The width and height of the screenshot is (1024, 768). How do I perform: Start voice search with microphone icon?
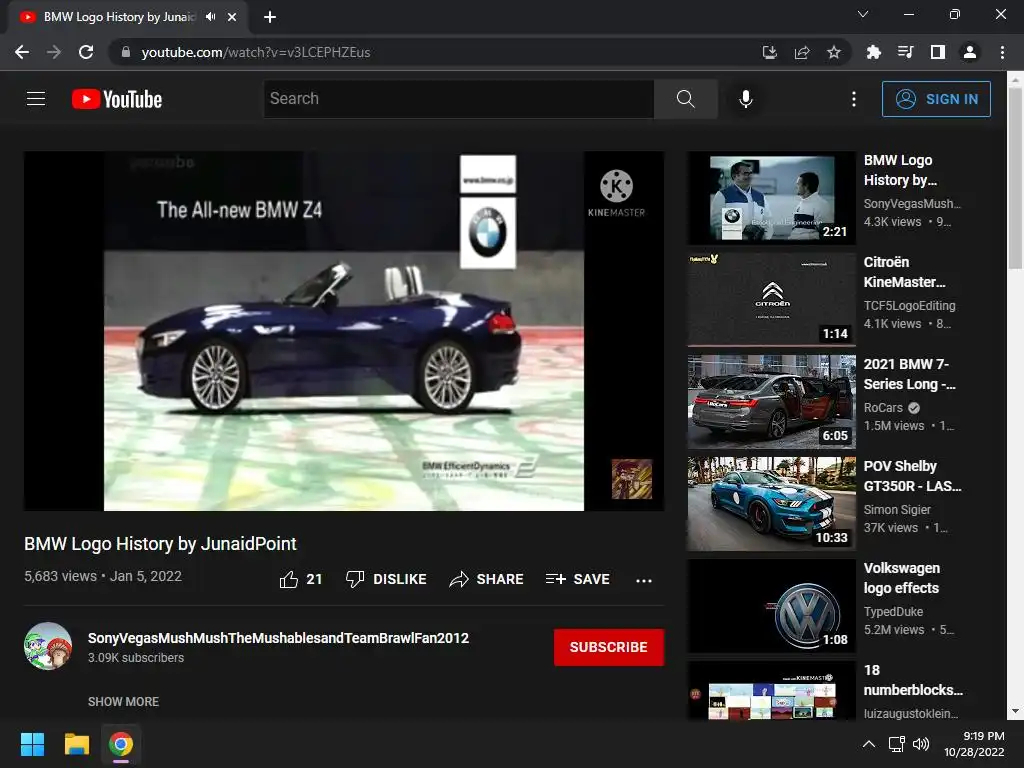point(746,99)
